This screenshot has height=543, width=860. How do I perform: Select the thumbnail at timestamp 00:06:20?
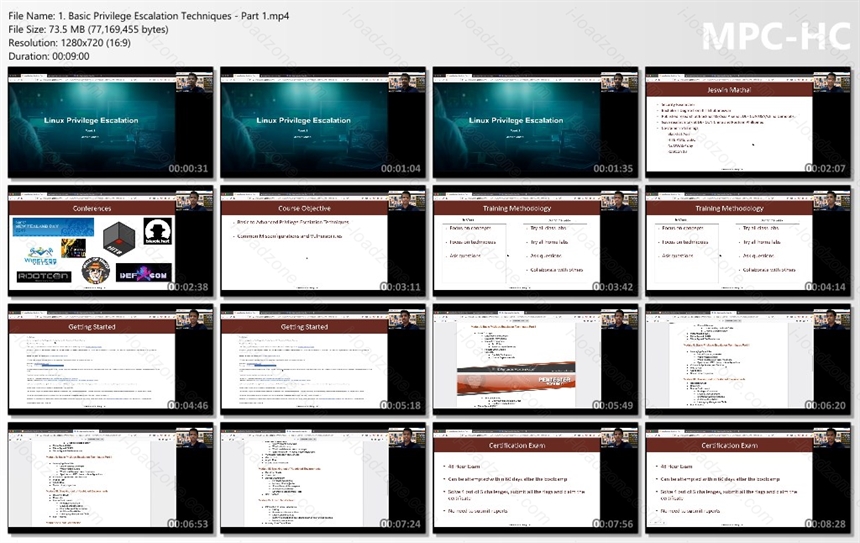pos(748,360)
